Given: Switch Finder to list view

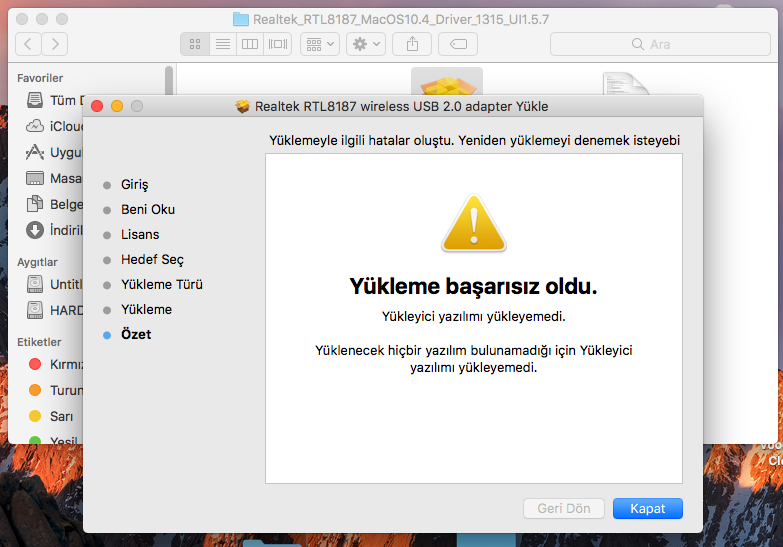Looking at the screenshot, I should tap(222, 44).
